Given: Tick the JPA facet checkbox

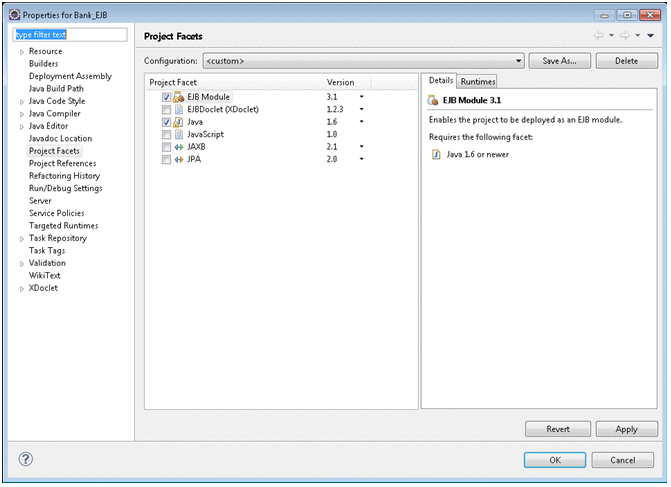Looking at the screenshot, I should (166, 159).
